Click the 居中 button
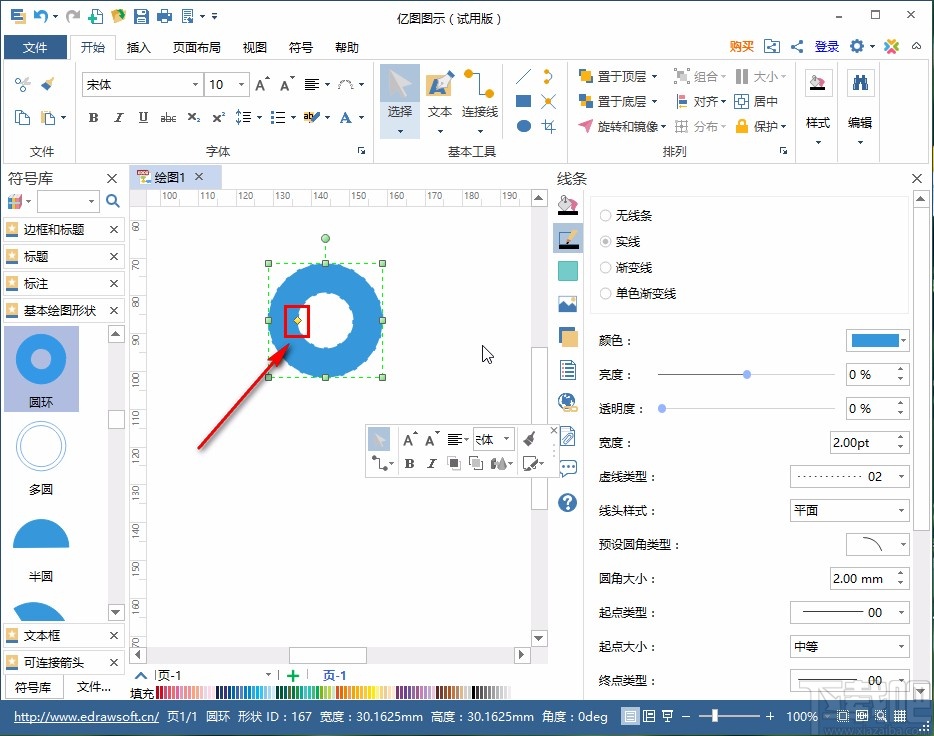This screenshot has height=736, width=934. click(x=756, y=102)
